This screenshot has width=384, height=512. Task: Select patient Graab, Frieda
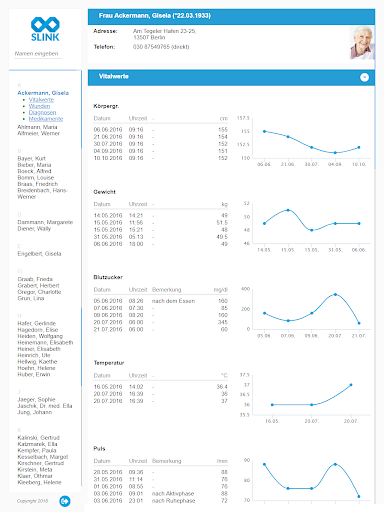coord(35,279)
